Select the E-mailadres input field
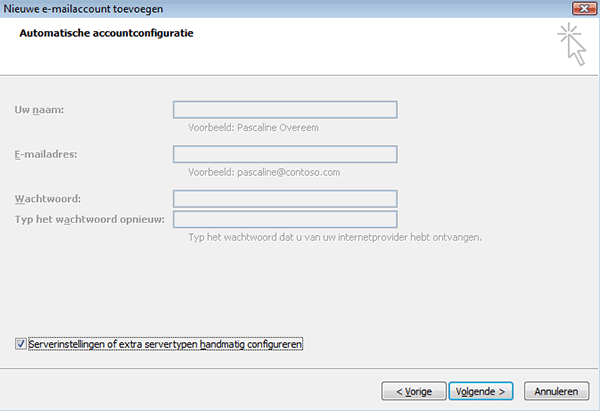 (285, 154)
